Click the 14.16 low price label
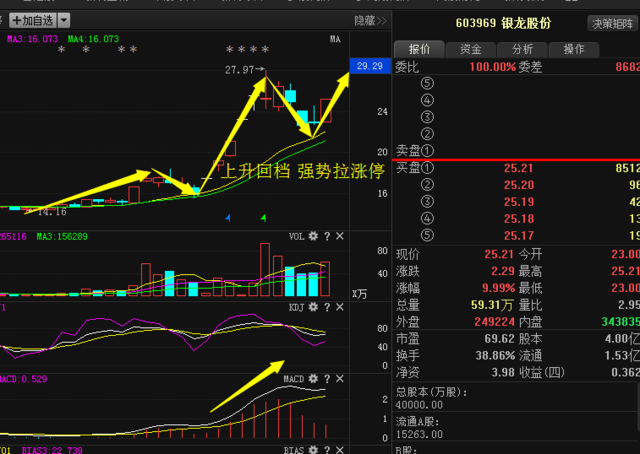640x454 pixels. pyautogui.click(x=52, y=212)
